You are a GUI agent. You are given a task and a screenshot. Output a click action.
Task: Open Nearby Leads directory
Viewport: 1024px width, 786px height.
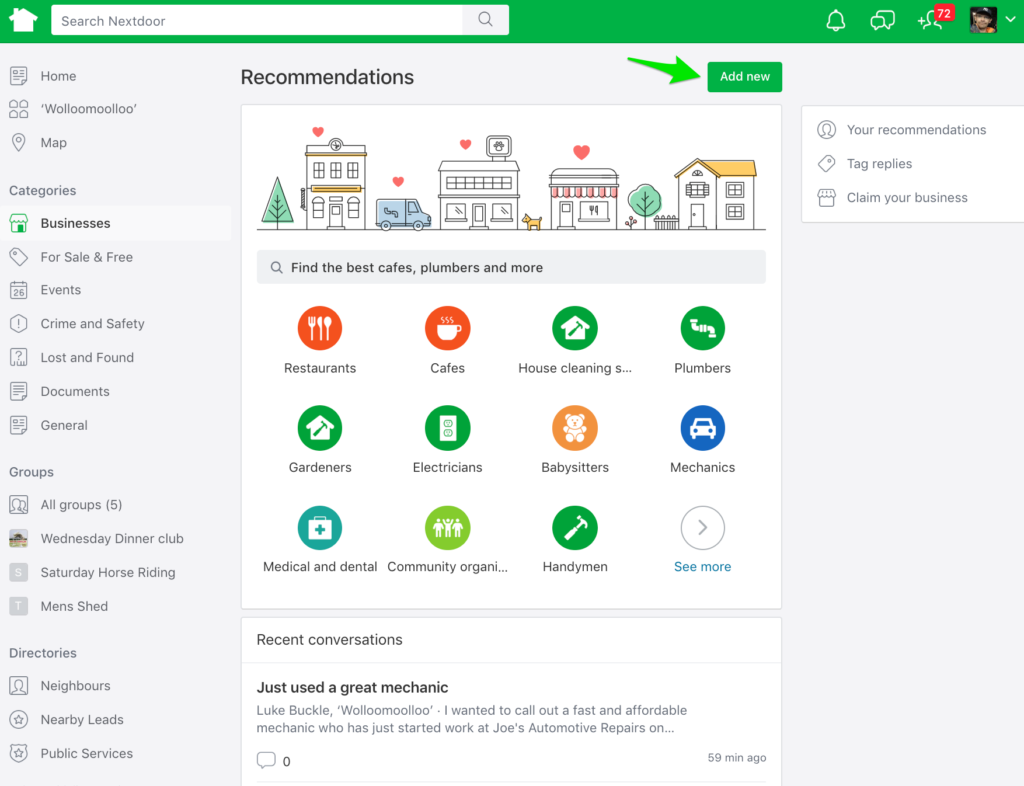pos(82,720)
